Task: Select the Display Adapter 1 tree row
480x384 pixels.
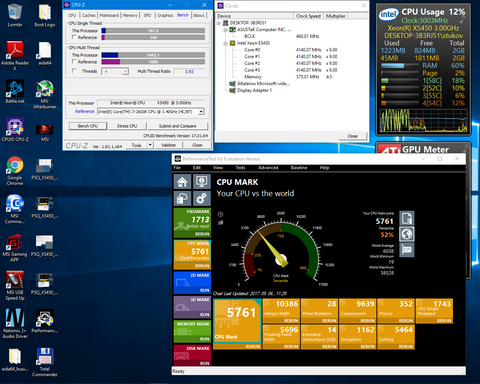Action: click(x=254, y=90)
